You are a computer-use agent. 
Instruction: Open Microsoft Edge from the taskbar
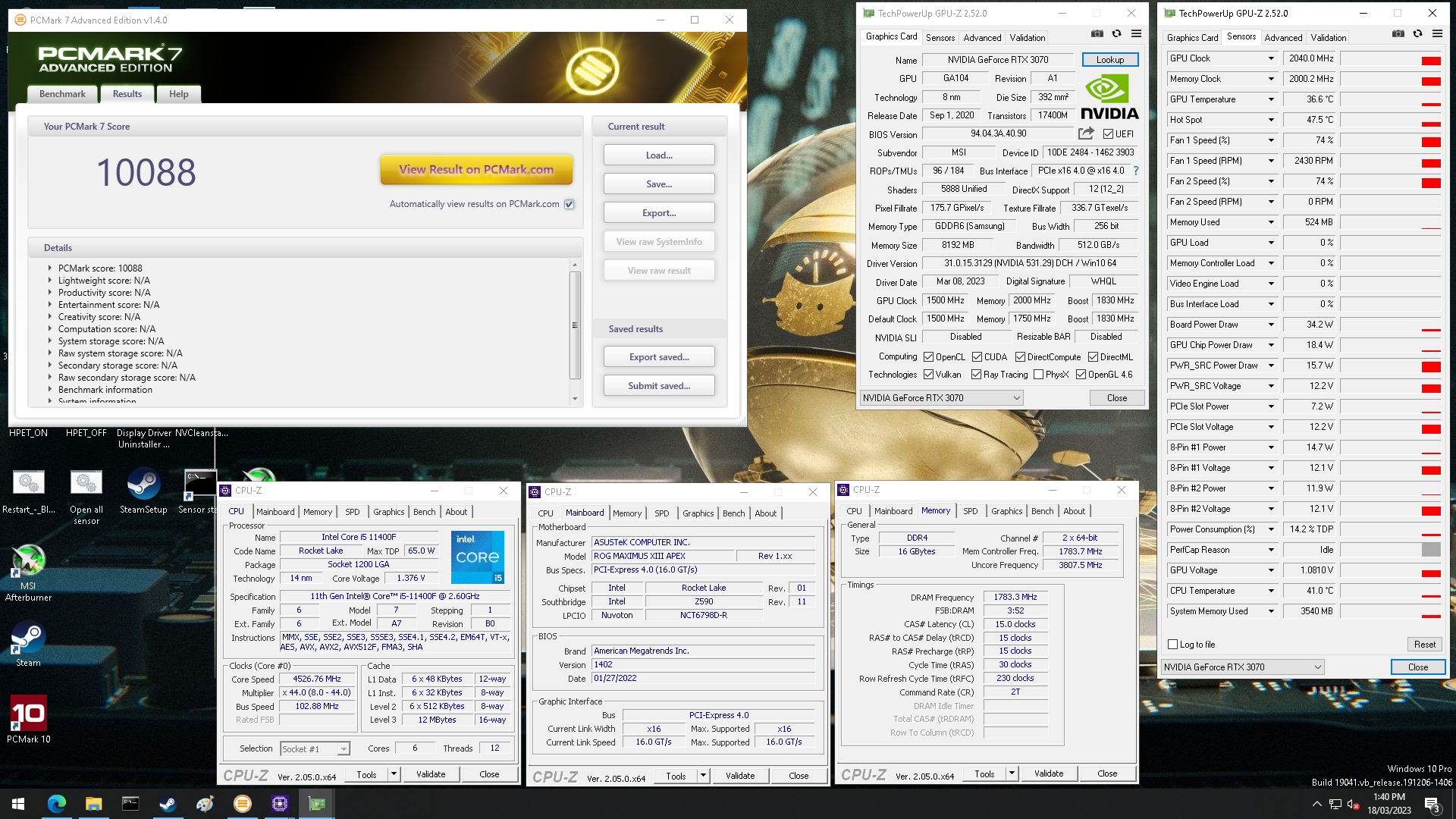57,804
